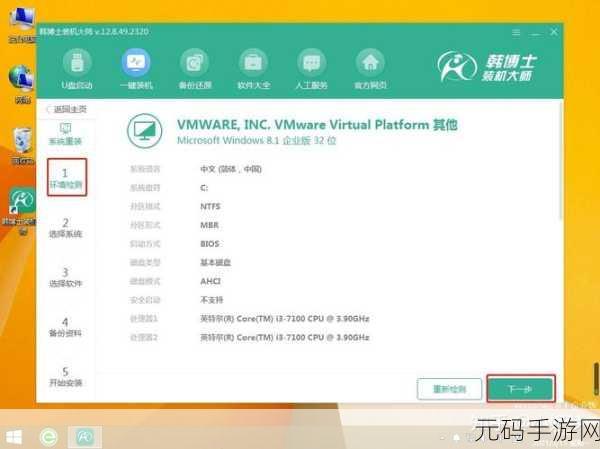
Task: Select step 2 选择系统
Action: pos(65,228)
